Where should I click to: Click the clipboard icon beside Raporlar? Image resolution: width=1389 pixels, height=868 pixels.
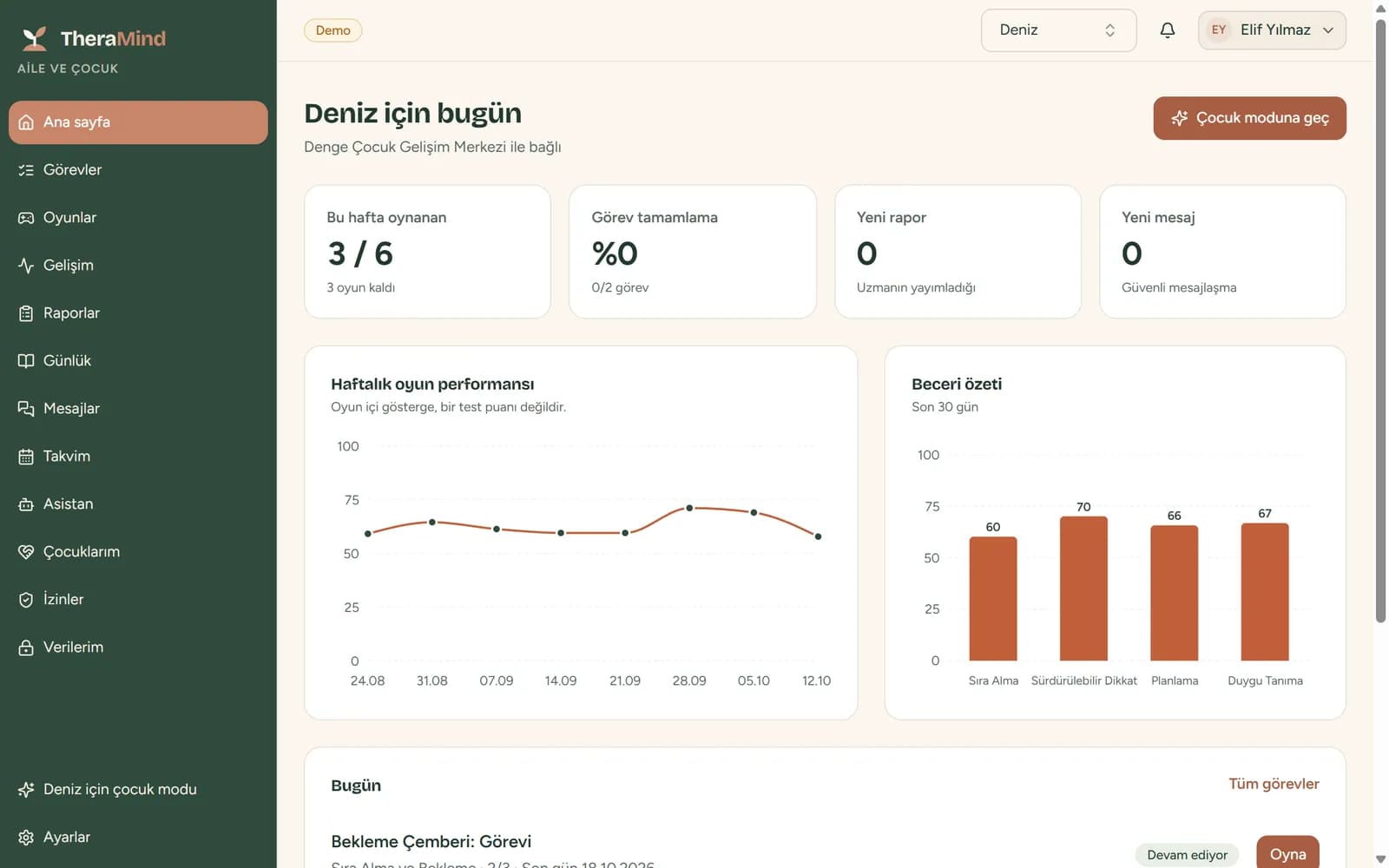pyautogui.click(x=26, y=313)
